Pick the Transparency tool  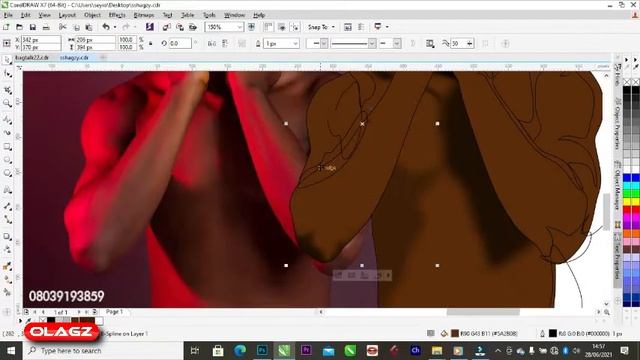(x=7, y=249)
